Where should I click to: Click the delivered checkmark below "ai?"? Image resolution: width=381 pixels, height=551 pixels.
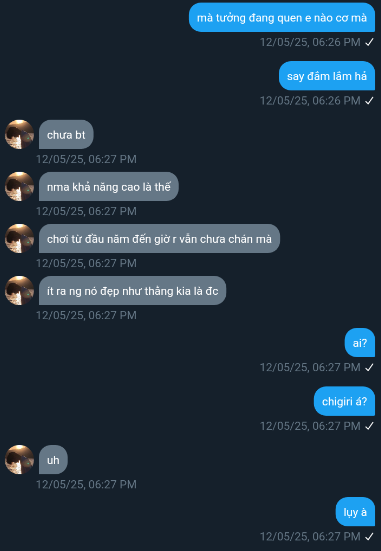[x=369, y=368]
